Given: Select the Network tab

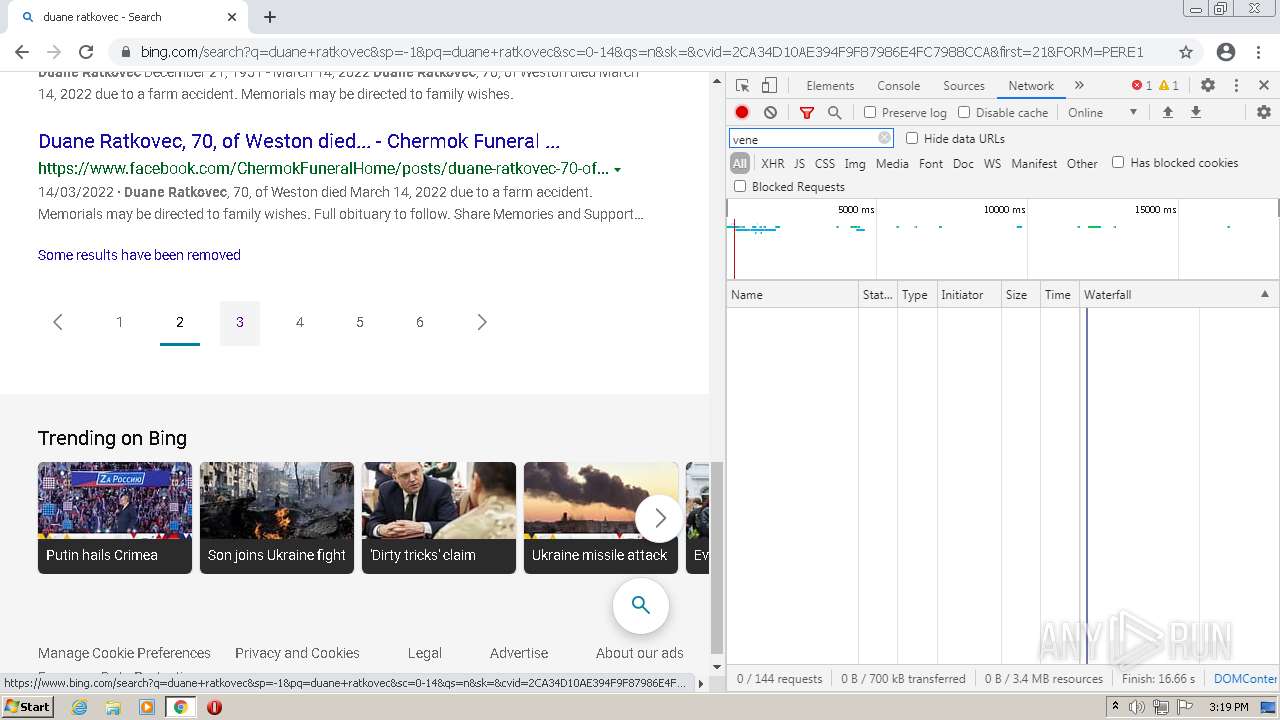Looking at the screenshot, I should click(x=1031, y=85).
